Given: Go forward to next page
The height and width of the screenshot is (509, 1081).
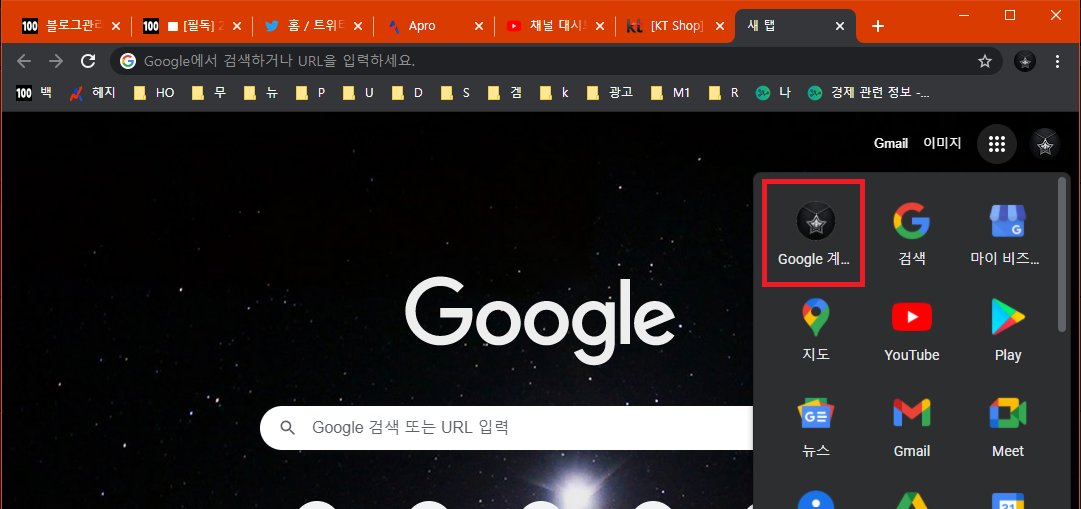Looking at the screenshot, I should [56, 61].
